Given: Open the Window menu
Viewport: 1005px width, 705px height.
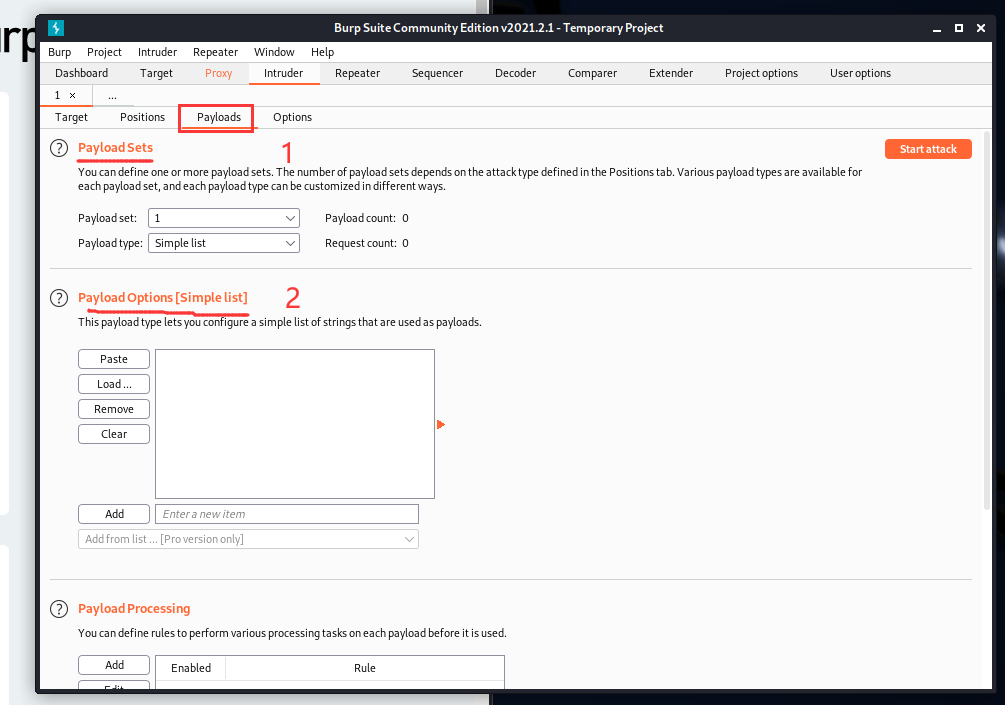Looking at the screenshot, I should click(x=274, y=52).
